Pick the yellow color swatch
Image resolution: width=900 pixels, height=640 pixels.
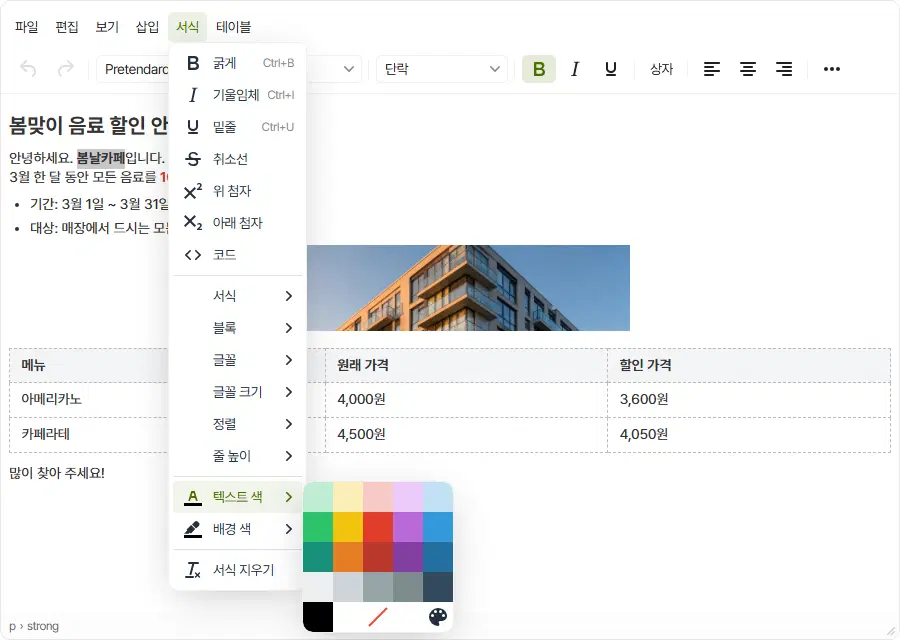pos(348,527)
